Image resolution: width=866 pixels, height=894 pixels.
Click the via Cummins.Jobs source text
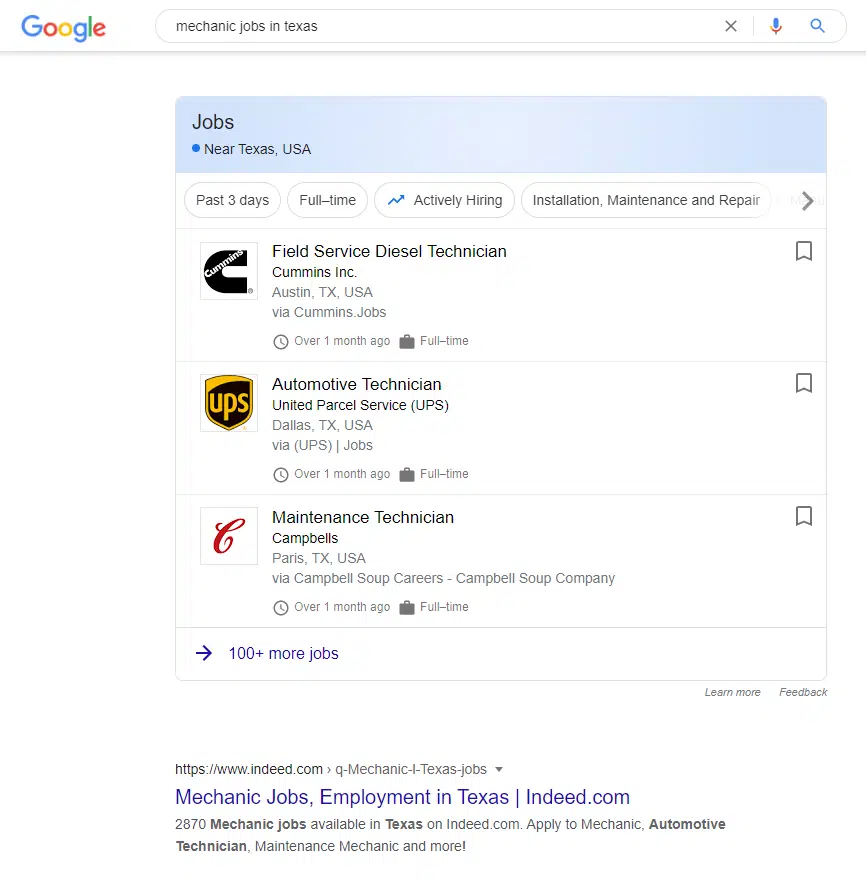[x=329, y=312]
